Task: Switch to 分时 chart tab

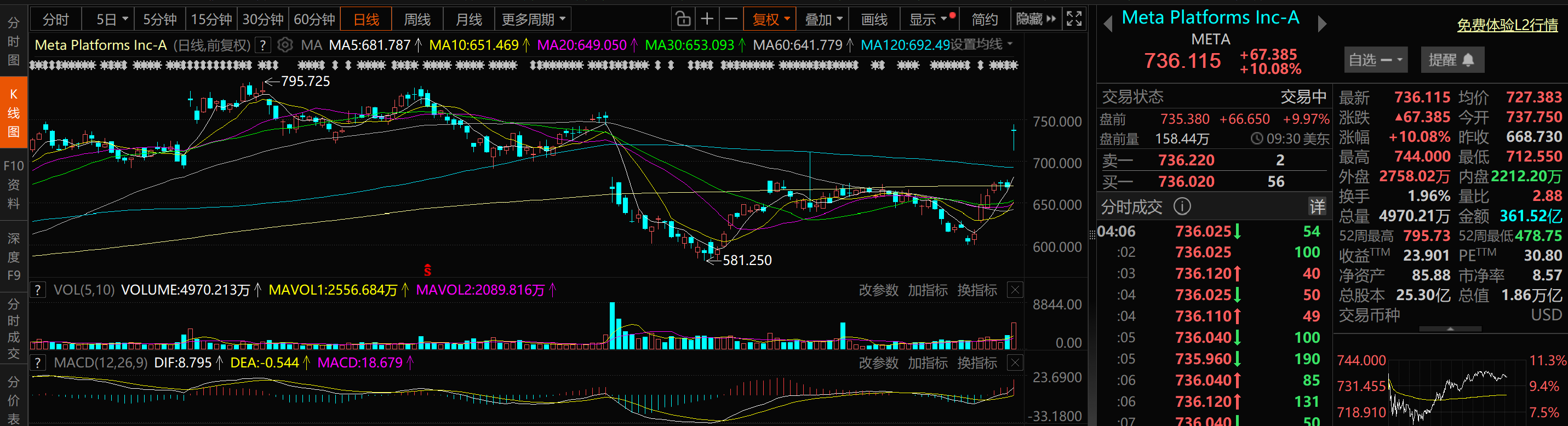Action: (x=55, y=20)
